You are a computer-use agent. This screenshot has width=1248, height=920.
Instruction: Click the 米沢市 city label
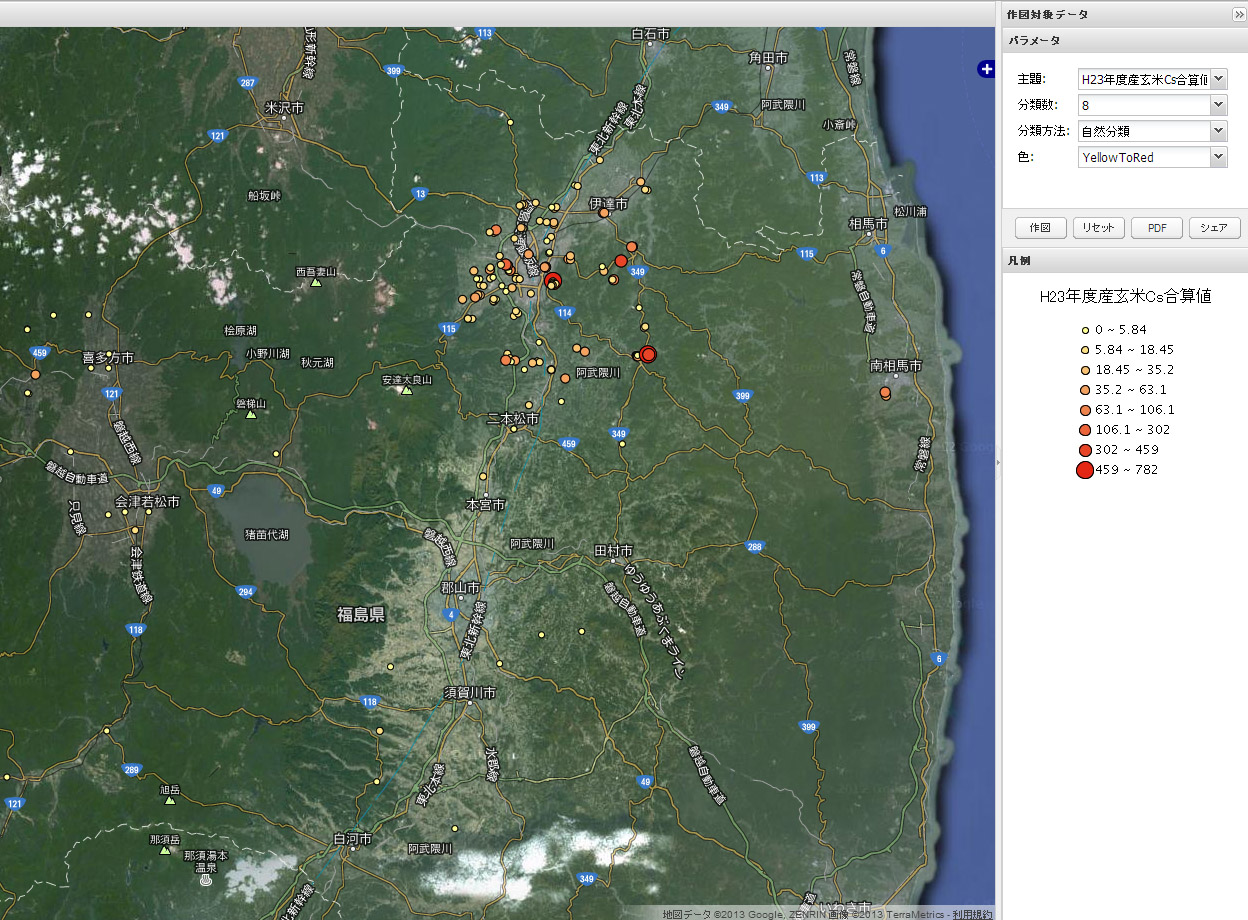[285, 107]
